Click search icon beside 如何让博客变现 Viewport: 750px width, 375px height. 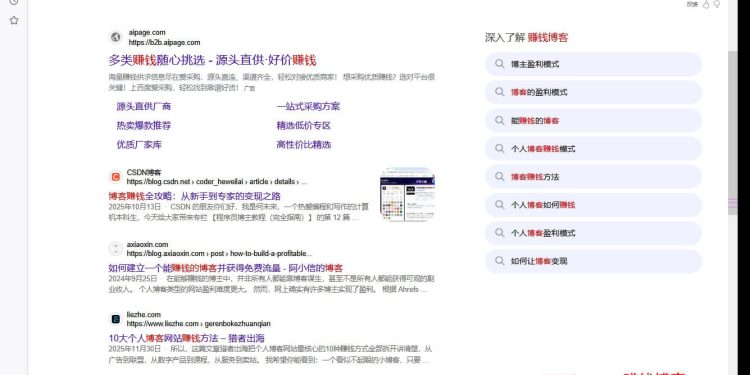(x=499, y=261)
